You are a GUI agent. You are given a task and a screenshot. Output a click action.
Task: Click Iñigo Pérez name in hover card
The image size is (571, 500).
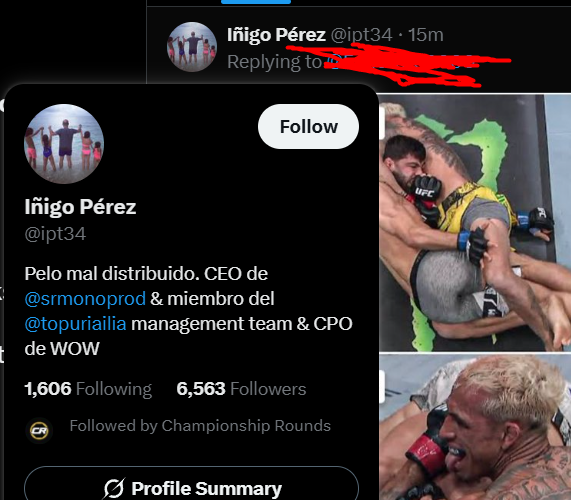[x=80, y=207]
